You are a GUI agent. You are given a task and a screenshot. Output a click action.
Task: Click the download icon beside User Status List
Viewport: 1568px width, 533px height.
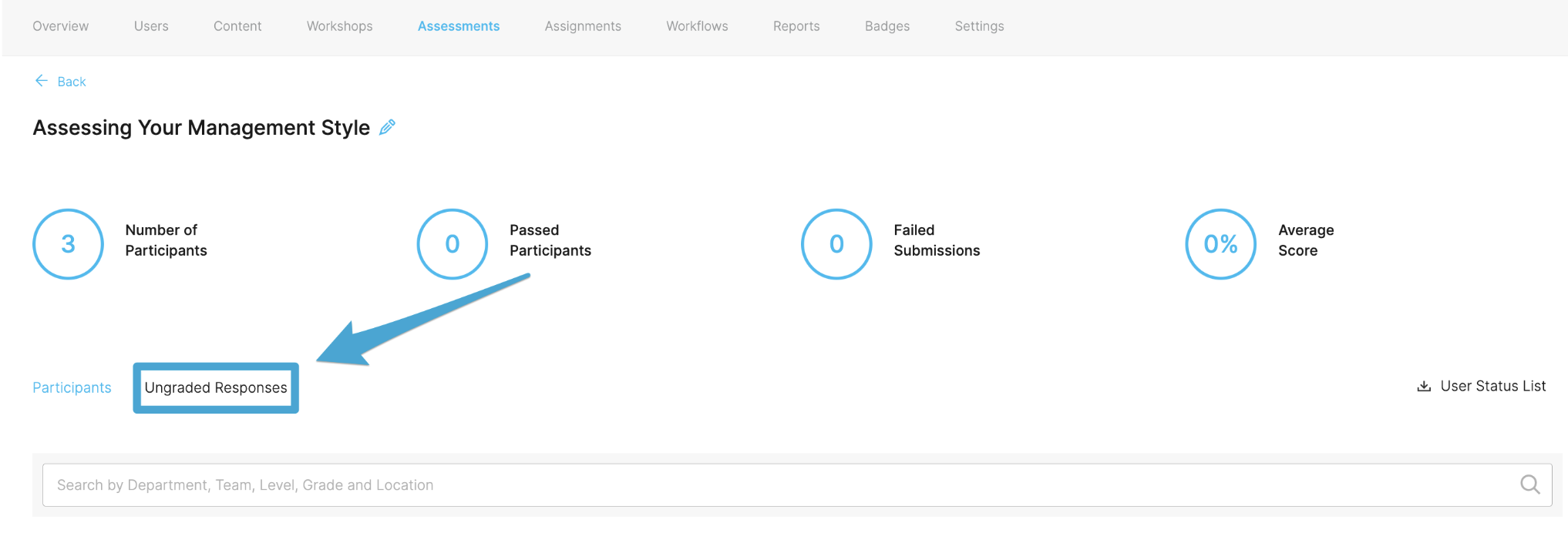(x=1424, y=387)
